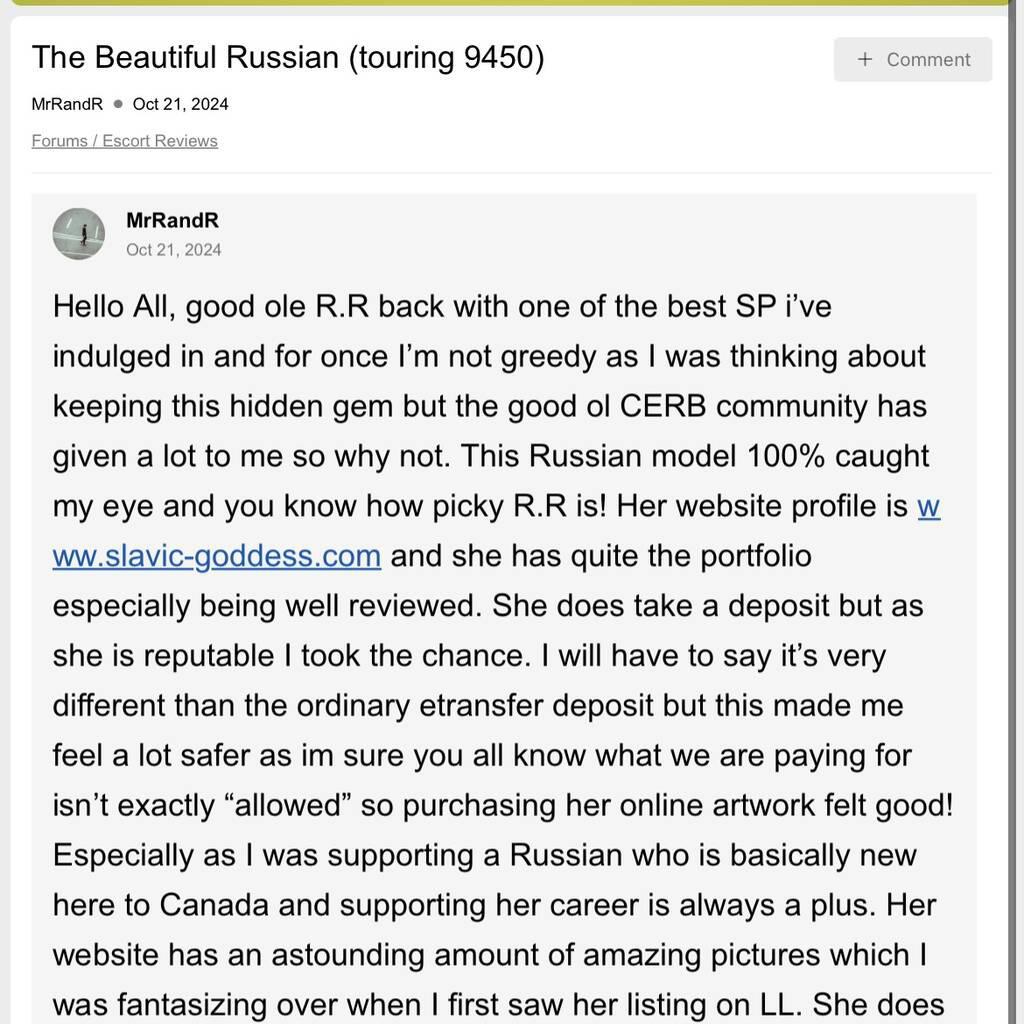Click the post timestamp below bold username
1024x1024 pixels.
(174, 250)
